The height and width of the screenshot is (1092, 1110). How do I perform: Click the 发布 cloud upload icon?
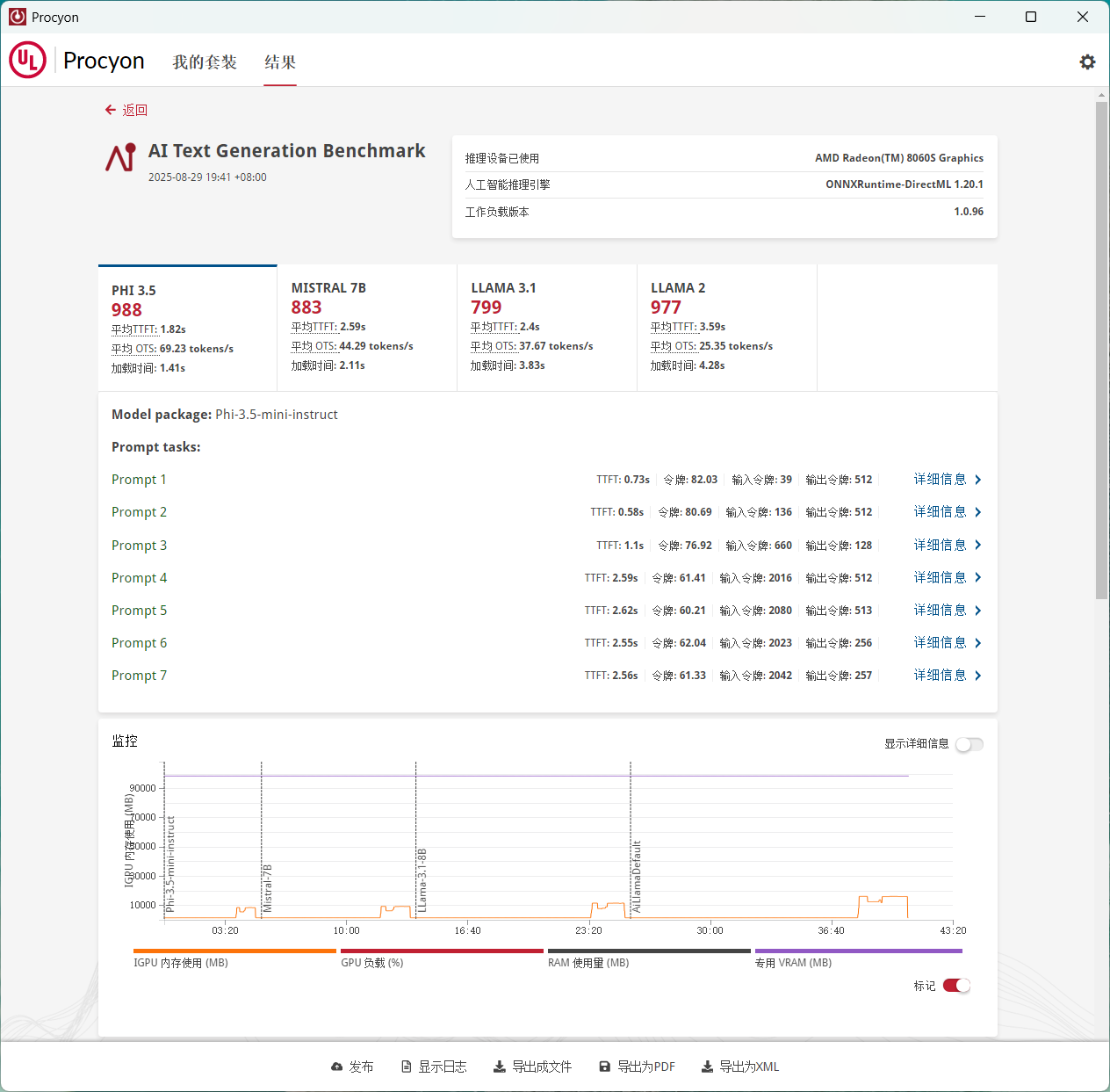pyautogui.click(x=336, y=1067)
